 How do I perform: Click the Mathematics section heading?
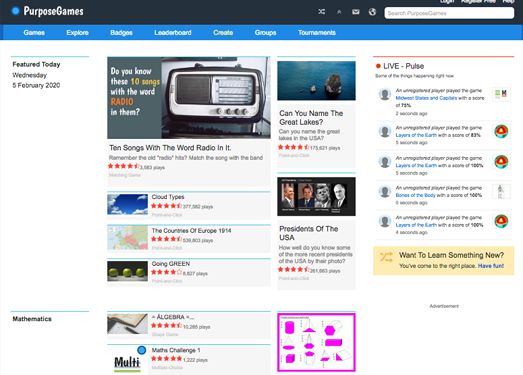coord(32,319)
